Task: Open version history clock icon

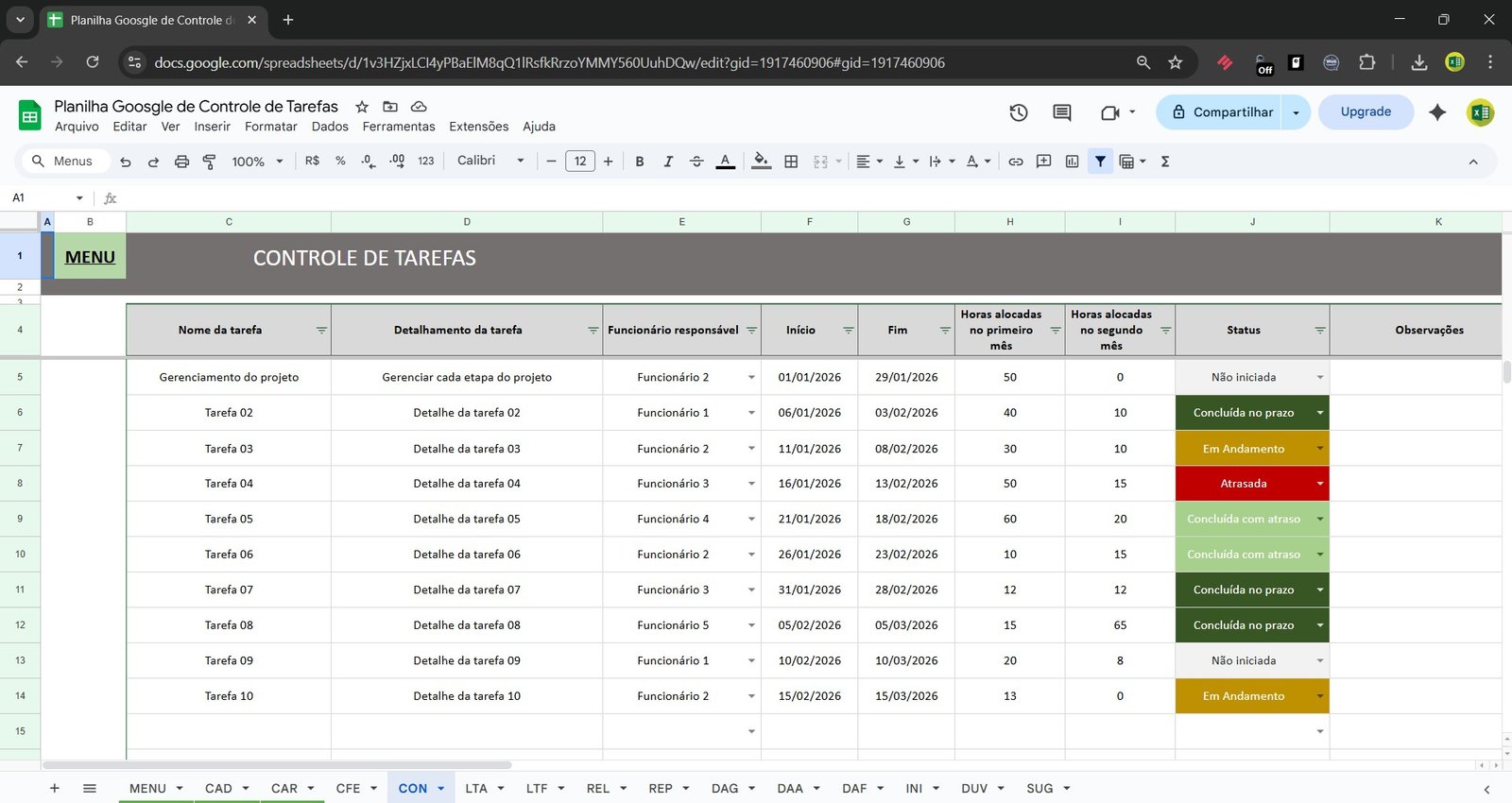Action: [x=1018, y=112]
